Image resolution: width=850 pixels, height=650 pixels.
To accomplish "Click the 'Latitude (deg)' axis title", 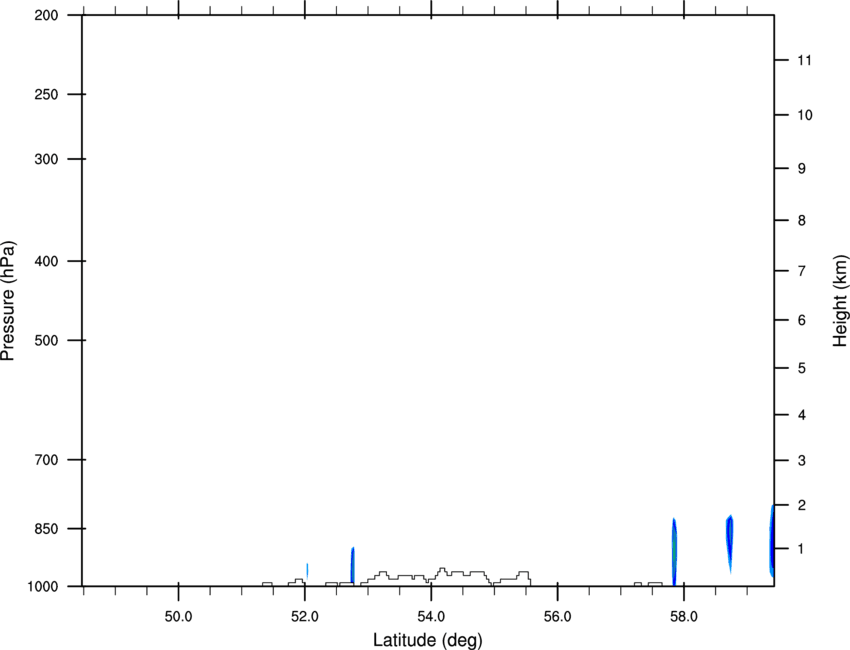I will click(427, 640).
